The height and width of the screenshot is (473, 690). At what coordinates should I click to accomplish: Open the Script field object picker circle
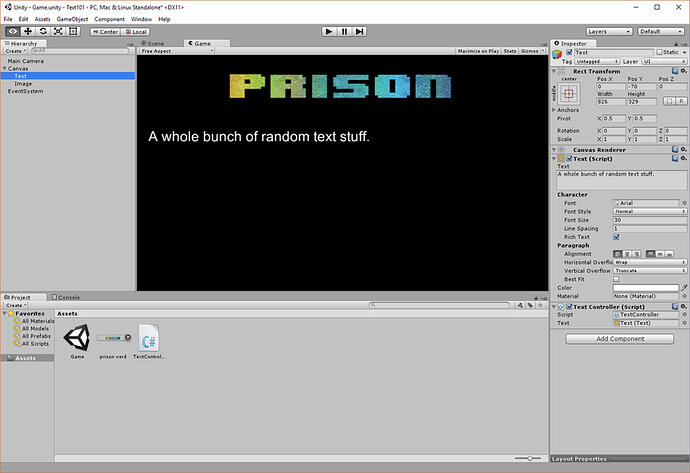pos(684,315)
